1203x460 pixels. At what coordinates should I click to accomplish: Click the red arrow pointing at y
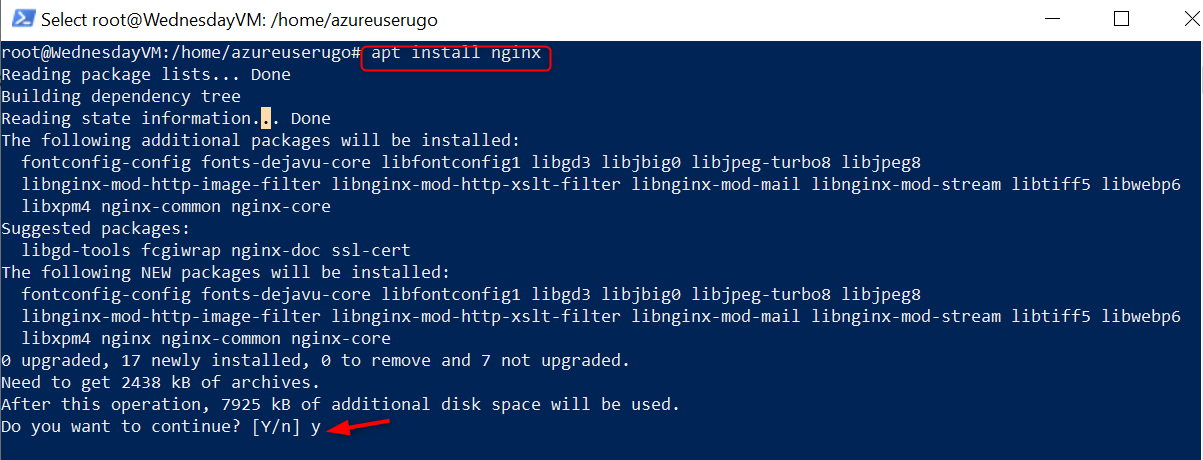tap(360, 427)
